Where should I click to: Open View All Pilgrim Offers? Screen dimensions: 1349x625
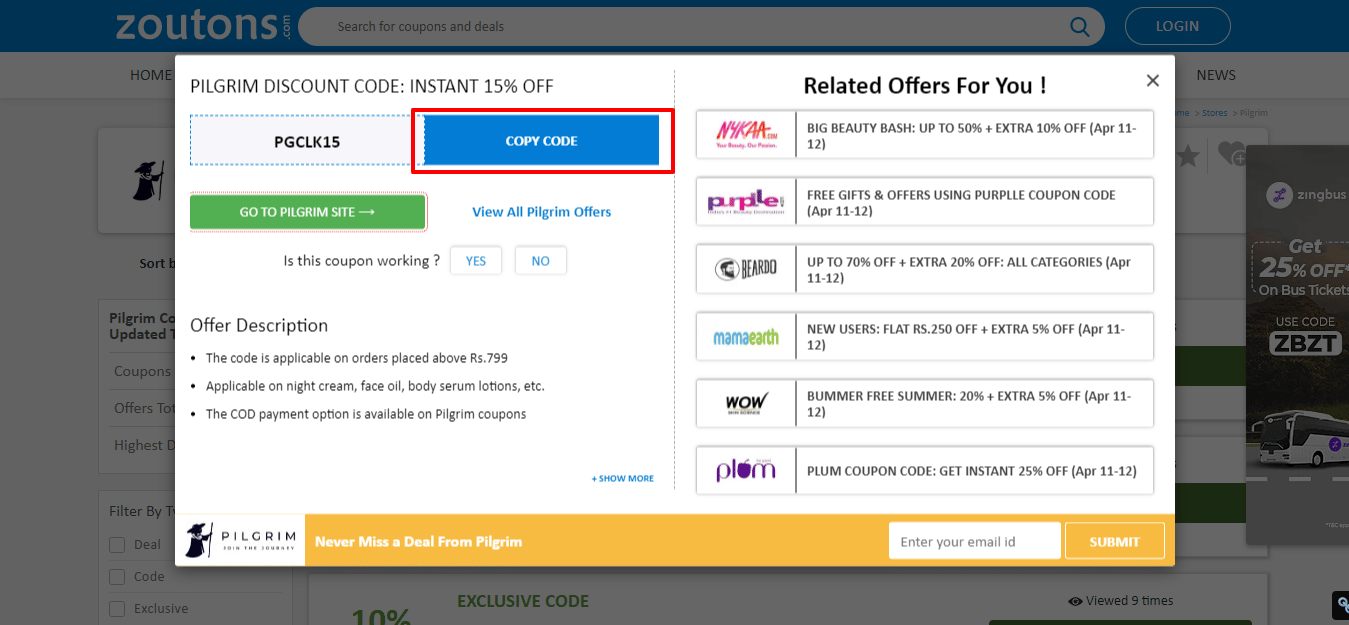(x=541, y=211)
